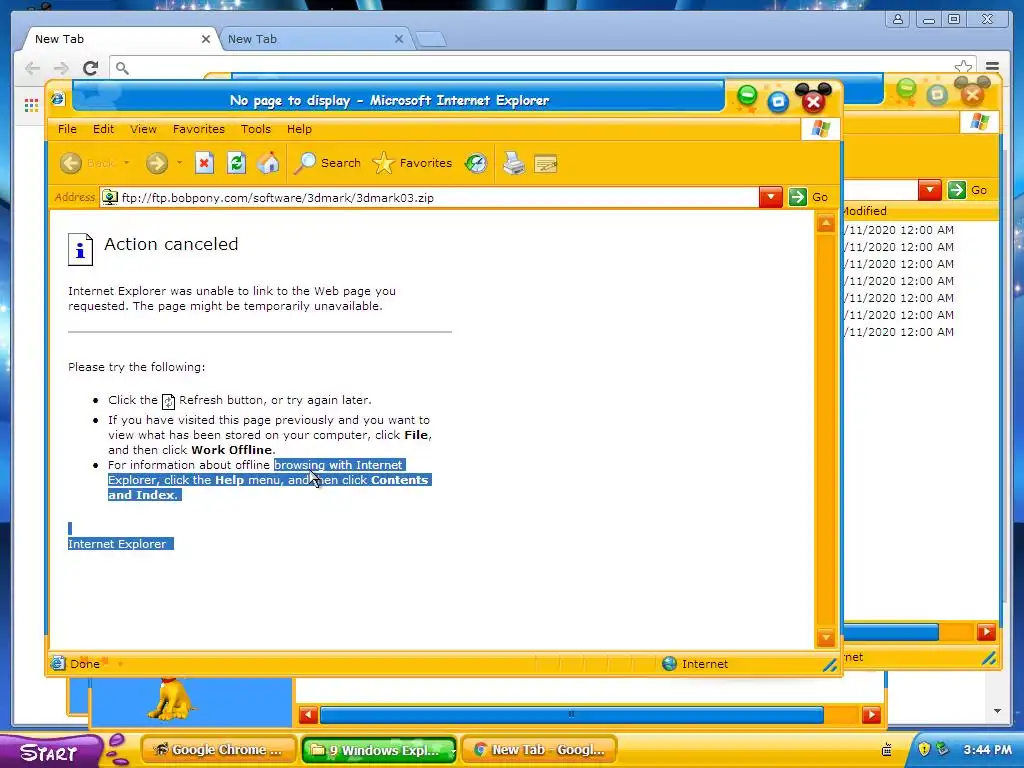
Task: Open the 9 Windows Explorer taskbar group
Action: coord(378,750)
